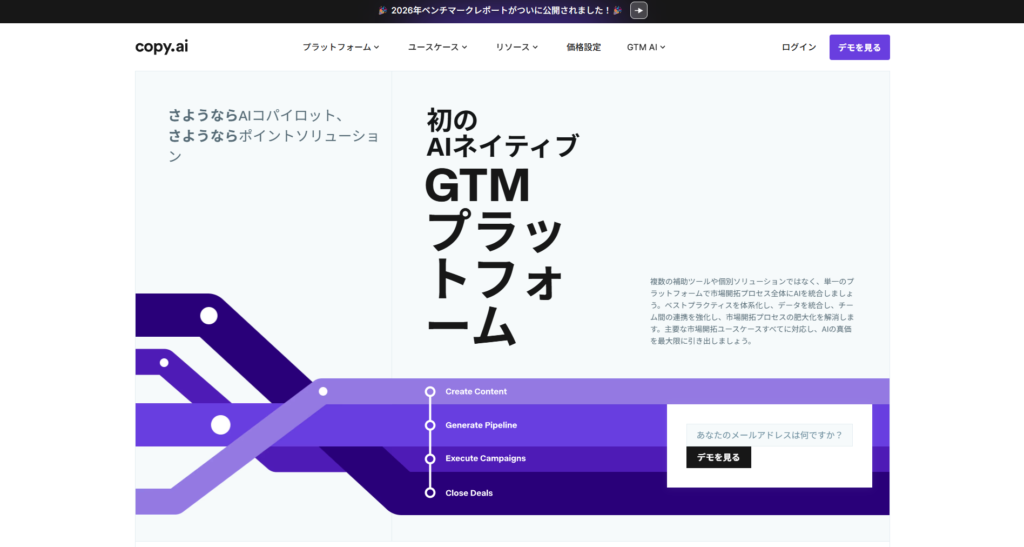Expand the GTM AI menu
Viewport: 1024px width, 547px height.
[x=646, y=47]
